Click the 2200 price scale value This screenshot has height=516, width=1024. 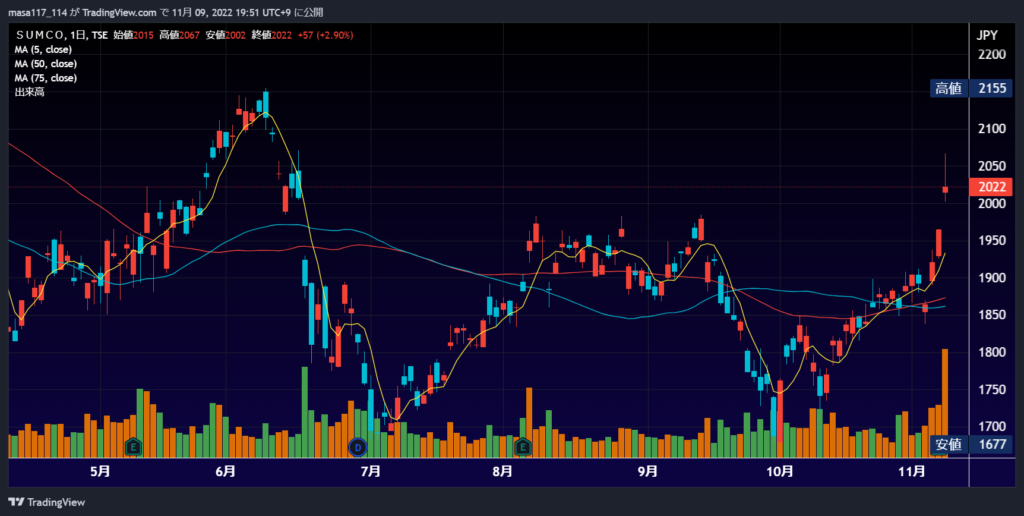tap(991, 54)
